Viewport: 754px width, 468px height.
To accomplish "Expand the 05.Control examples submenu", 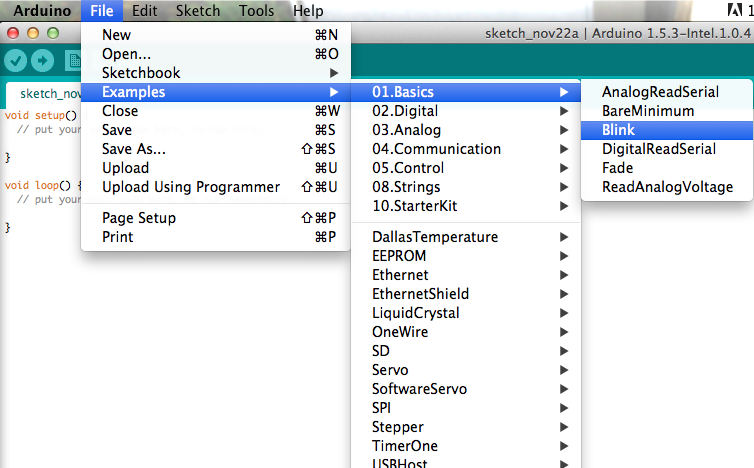I will pos(466,168).
